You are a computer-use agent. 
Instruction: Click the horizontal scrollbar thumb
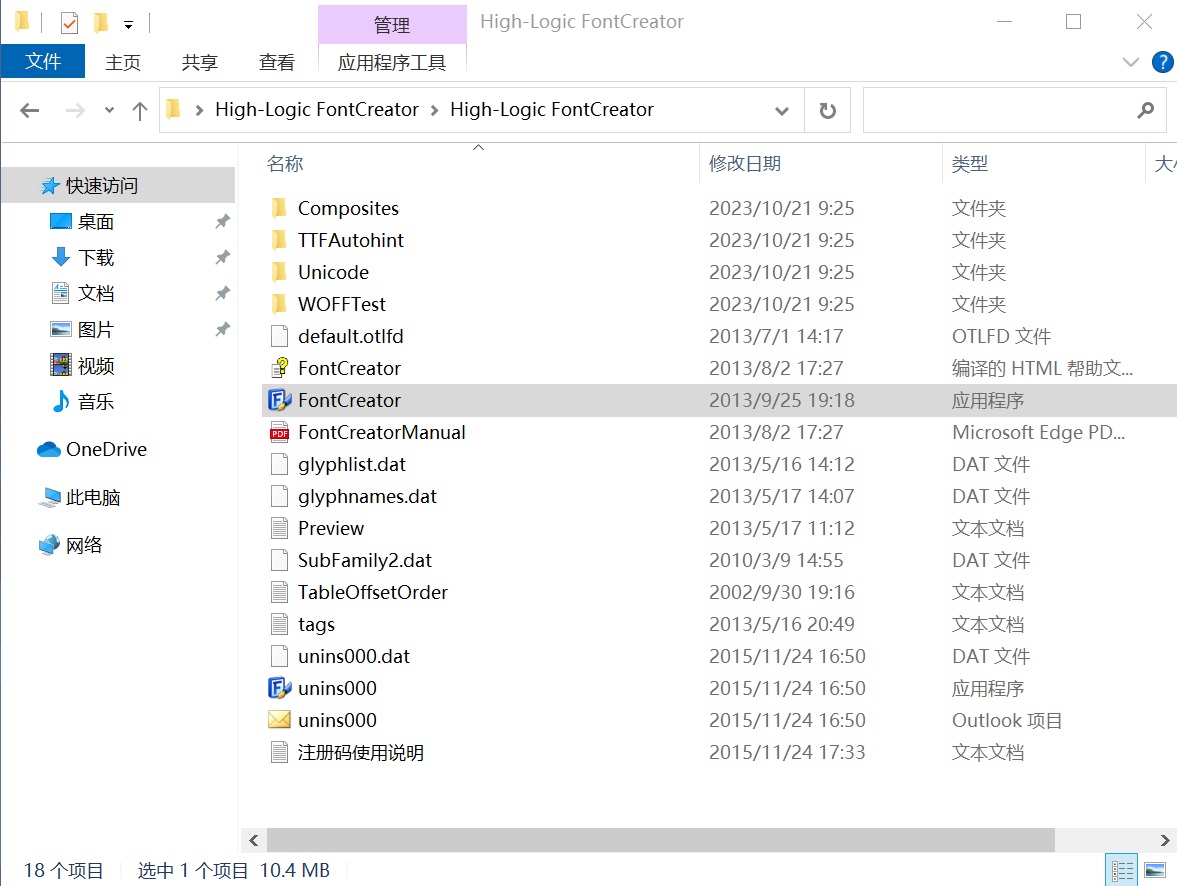pos(661,840)
